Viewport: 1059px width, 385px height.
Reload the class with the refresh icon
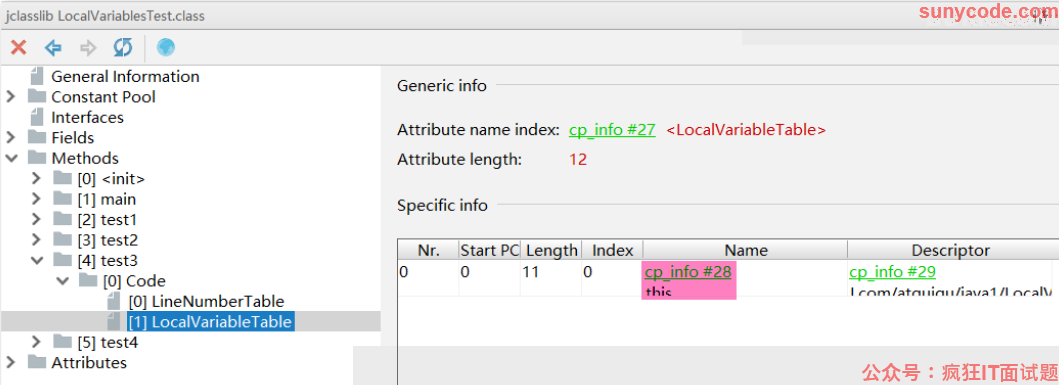(122, 47)
